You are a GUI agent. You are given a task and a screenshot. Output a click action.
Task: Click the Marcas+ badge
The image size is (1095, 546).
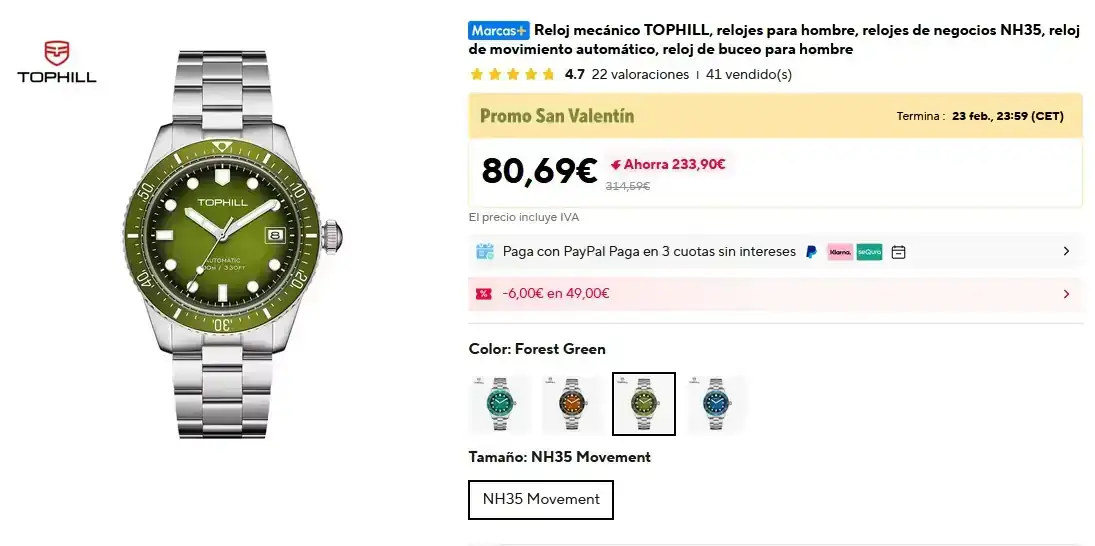click(498, 31)
